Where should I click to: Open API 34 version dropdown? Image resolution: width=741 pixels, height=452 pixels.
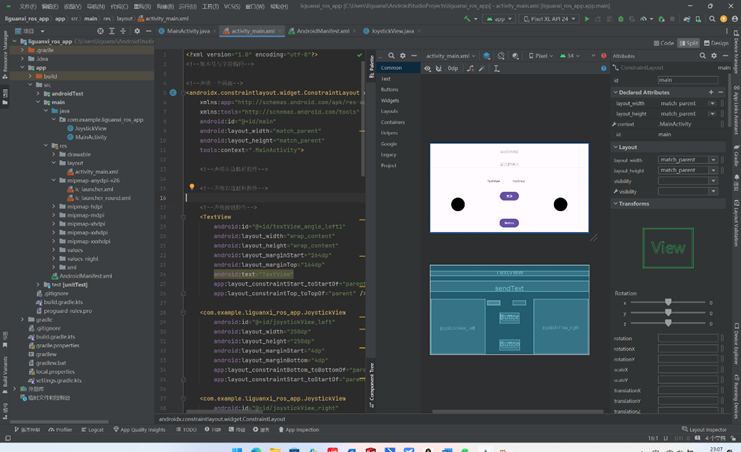tap(570, 56)
